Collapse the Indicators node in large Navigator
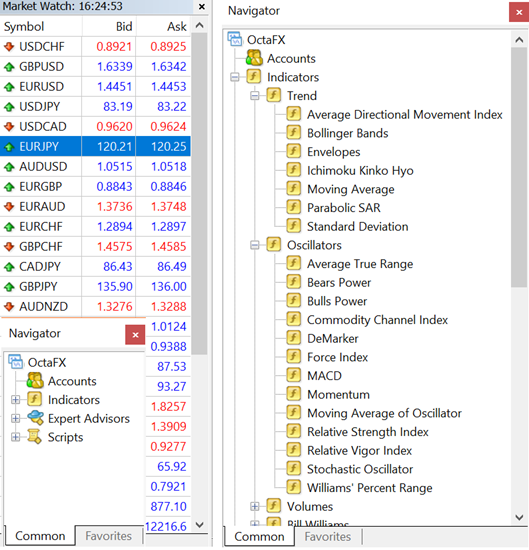This screenshot has width=529, height=550. click(235, 77)
